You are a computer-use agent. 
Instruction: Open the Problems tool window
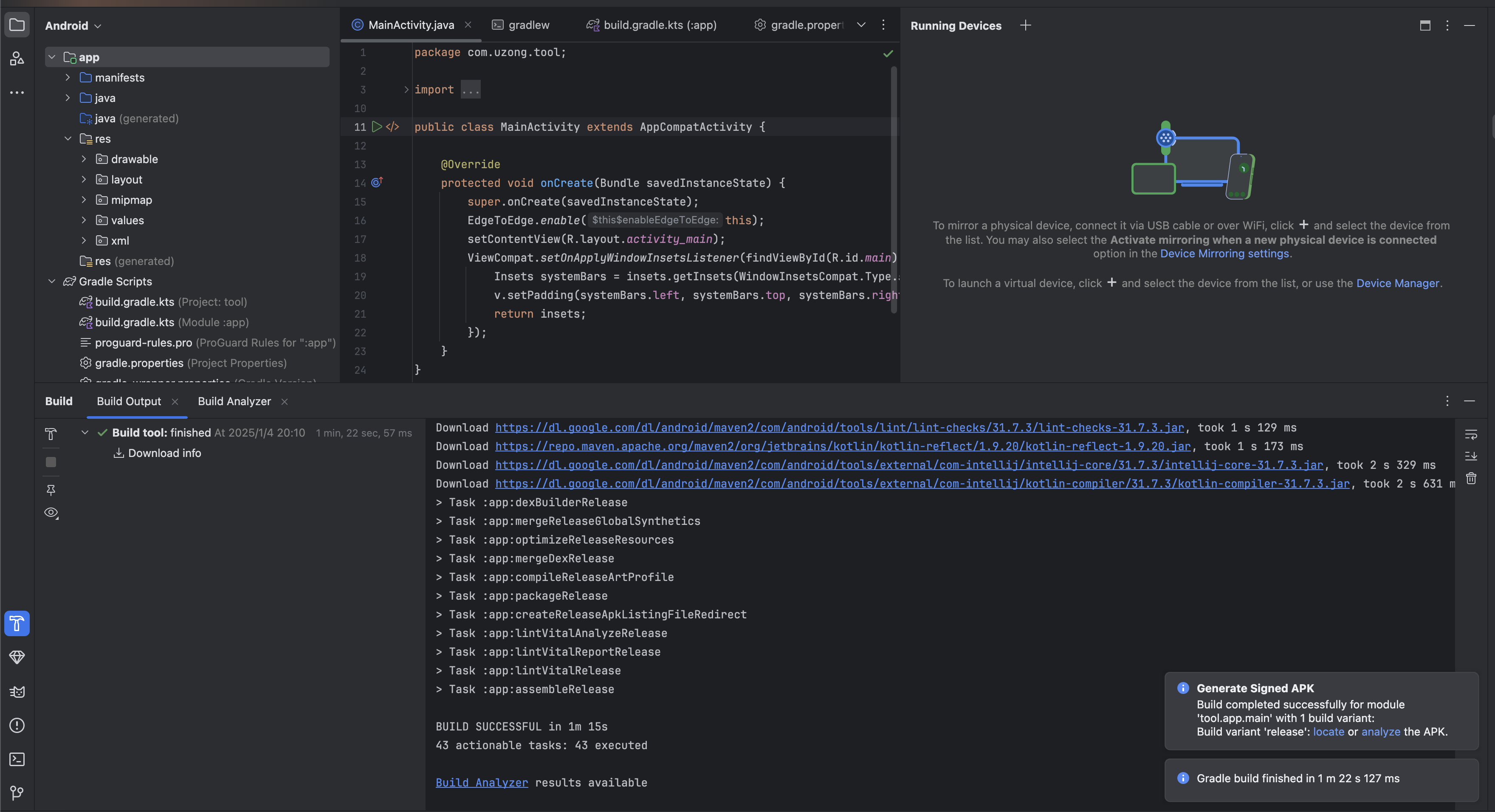pos(17,725)
